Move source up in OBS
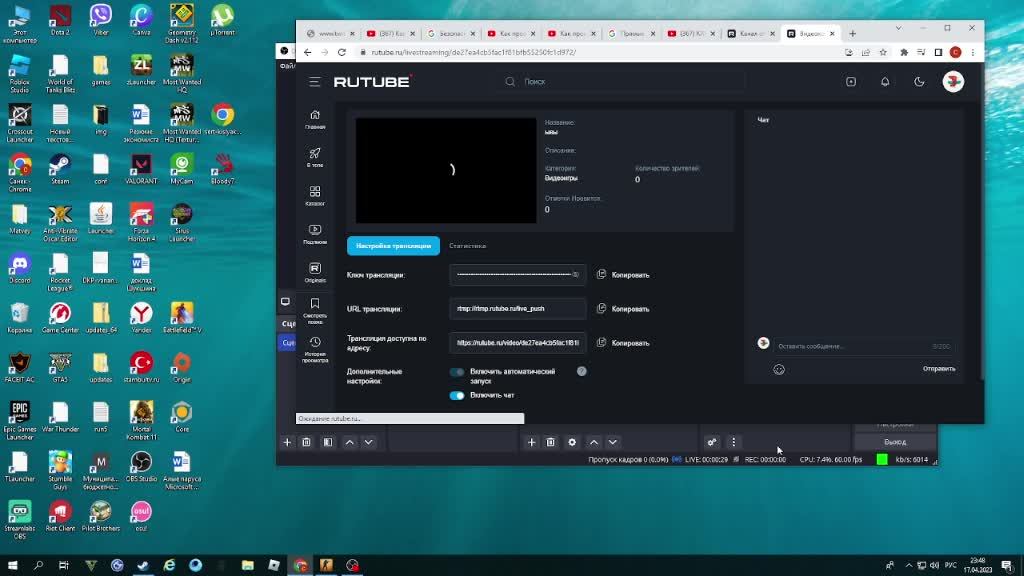This screenshot has width=1024, height=576. [594, 442]
